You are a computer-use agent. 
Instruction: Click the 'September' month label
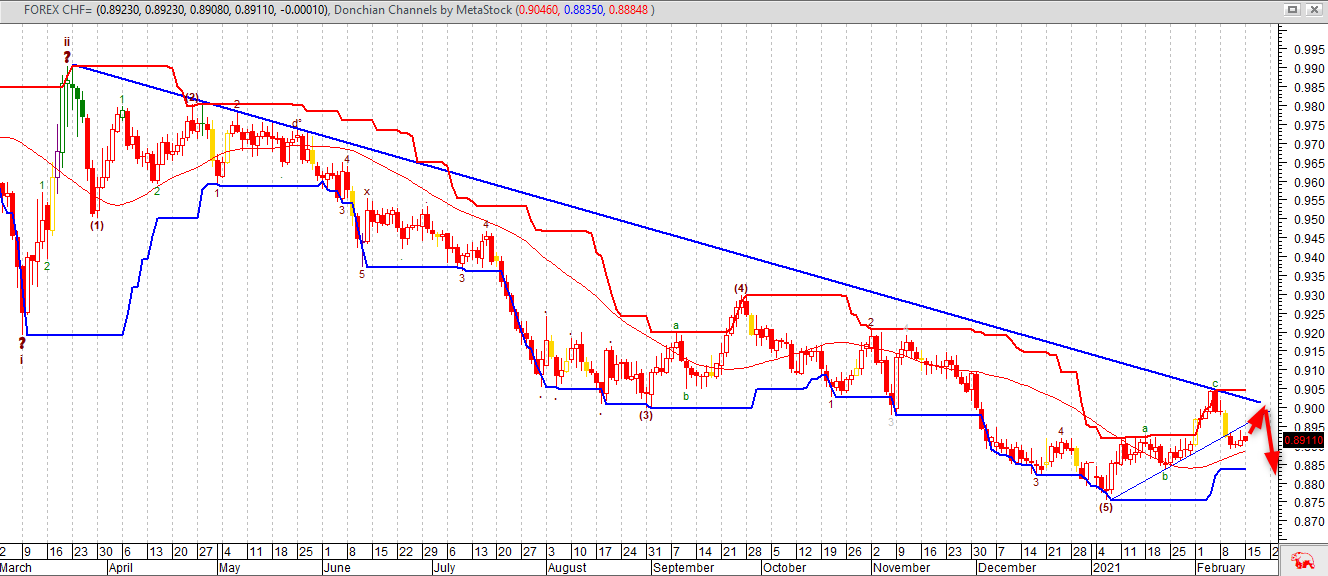coord(683,567)
